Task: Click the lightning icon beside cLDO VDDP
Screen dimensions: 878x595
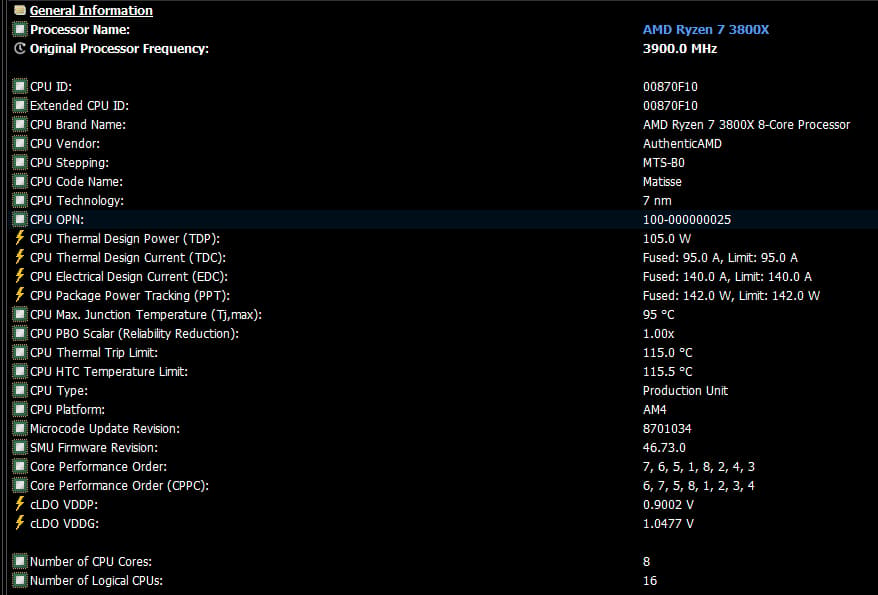Action: click(20, 504)
